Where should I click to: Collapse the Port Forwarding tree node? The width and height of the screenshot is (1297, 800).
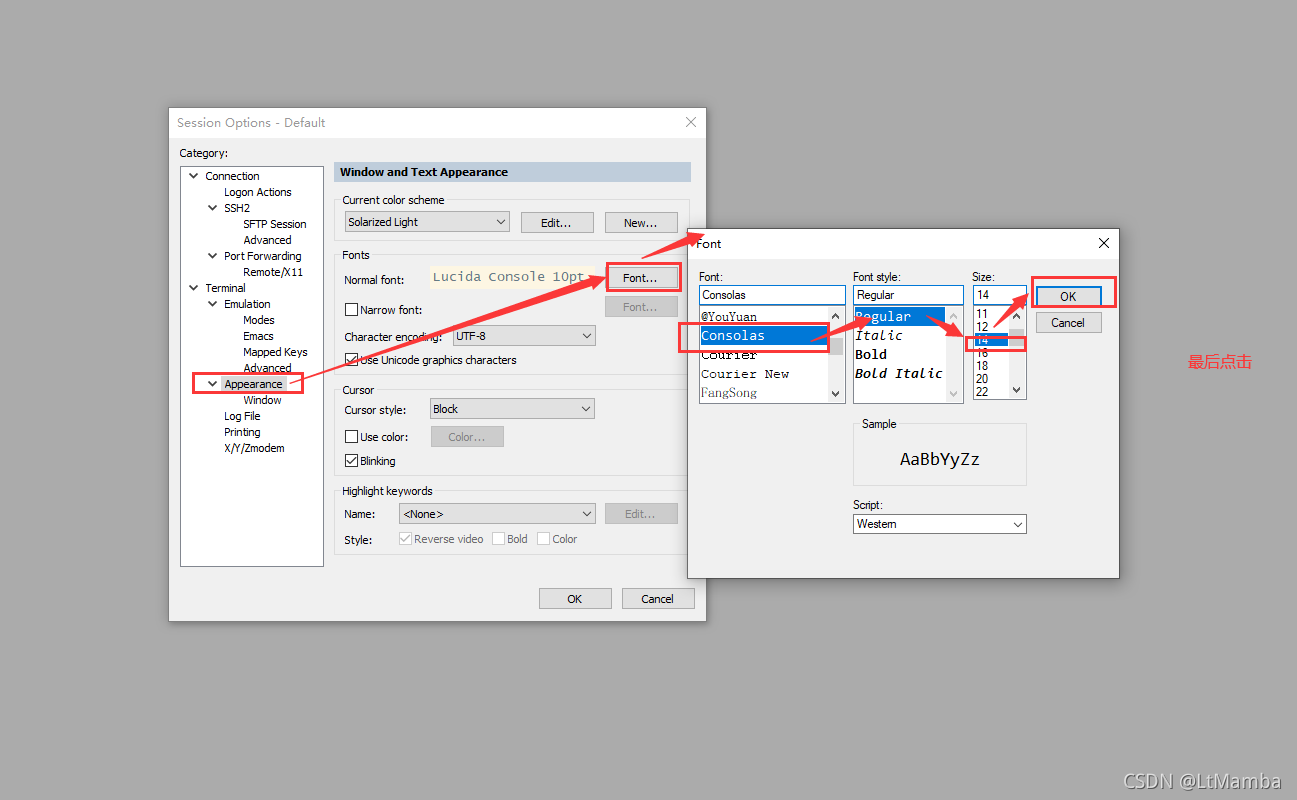[x=212, y=256]
